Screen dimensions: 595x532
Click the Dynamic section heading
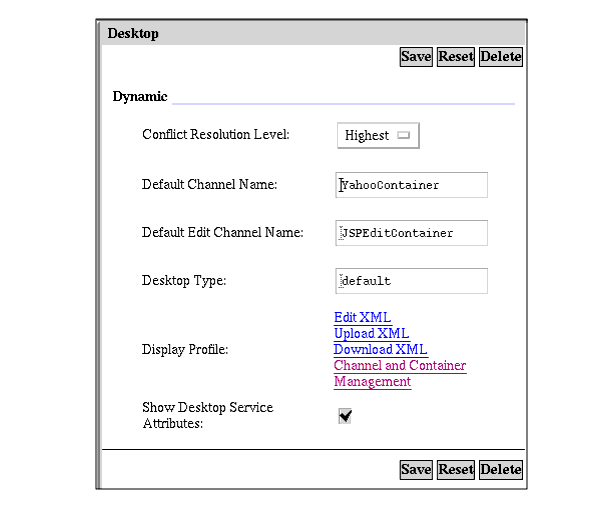click(140, 96)
